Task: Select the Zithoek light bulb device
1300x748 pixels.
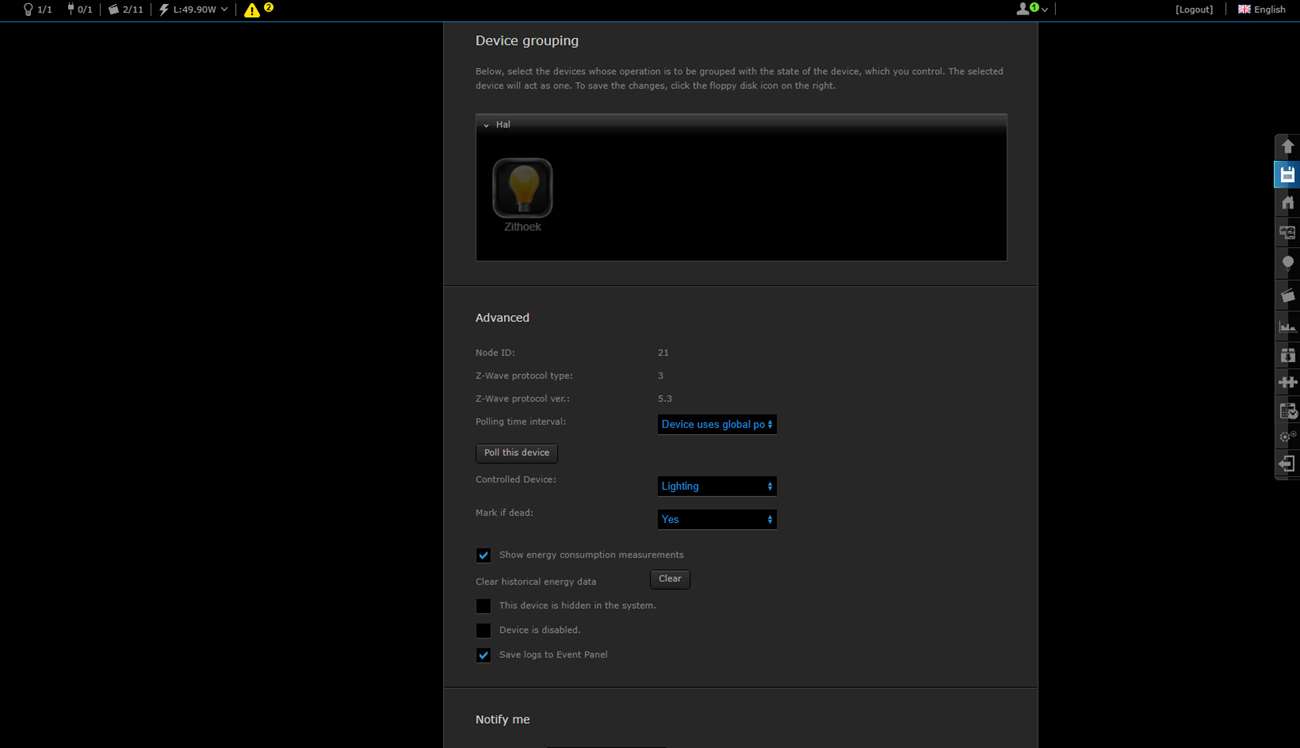Action: (522, 189)
